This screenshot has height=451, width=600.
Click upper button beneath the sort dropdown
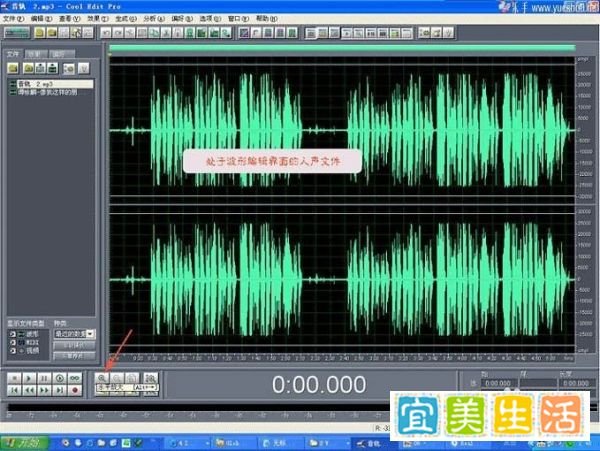coord(74,345)
